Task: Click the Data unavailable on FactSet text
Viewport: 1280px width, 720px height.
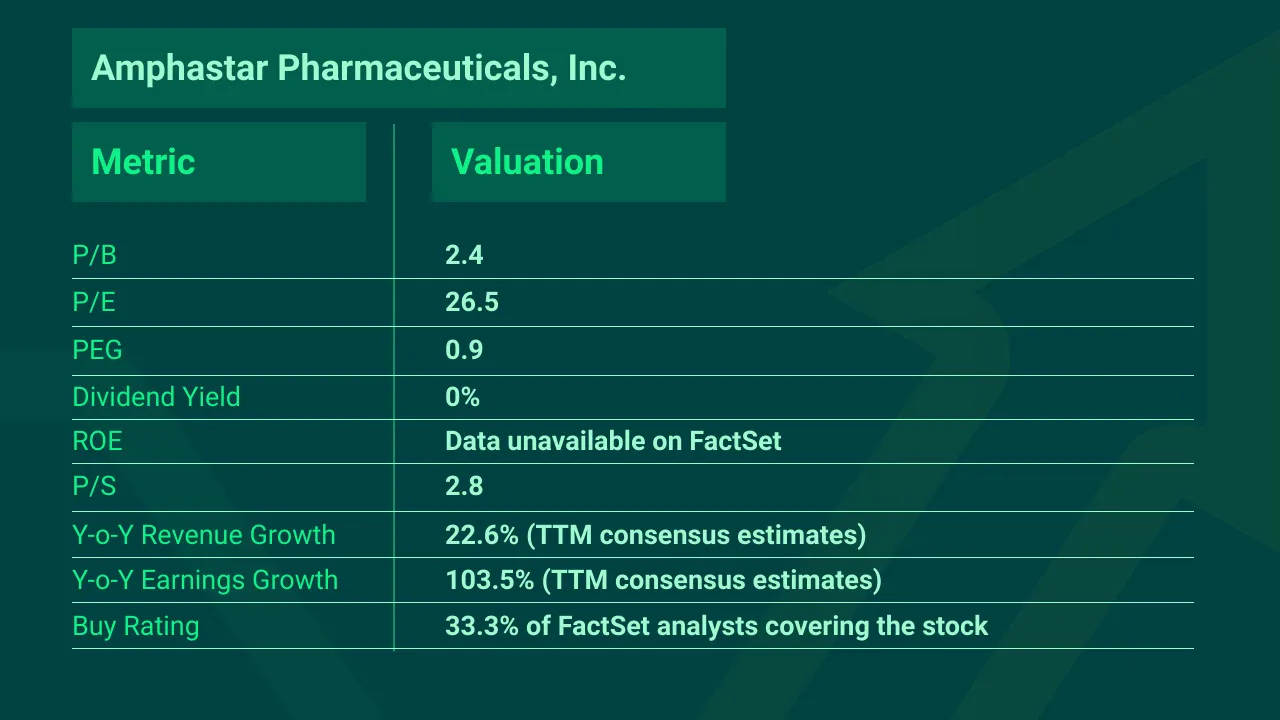Action: point(613,441)
